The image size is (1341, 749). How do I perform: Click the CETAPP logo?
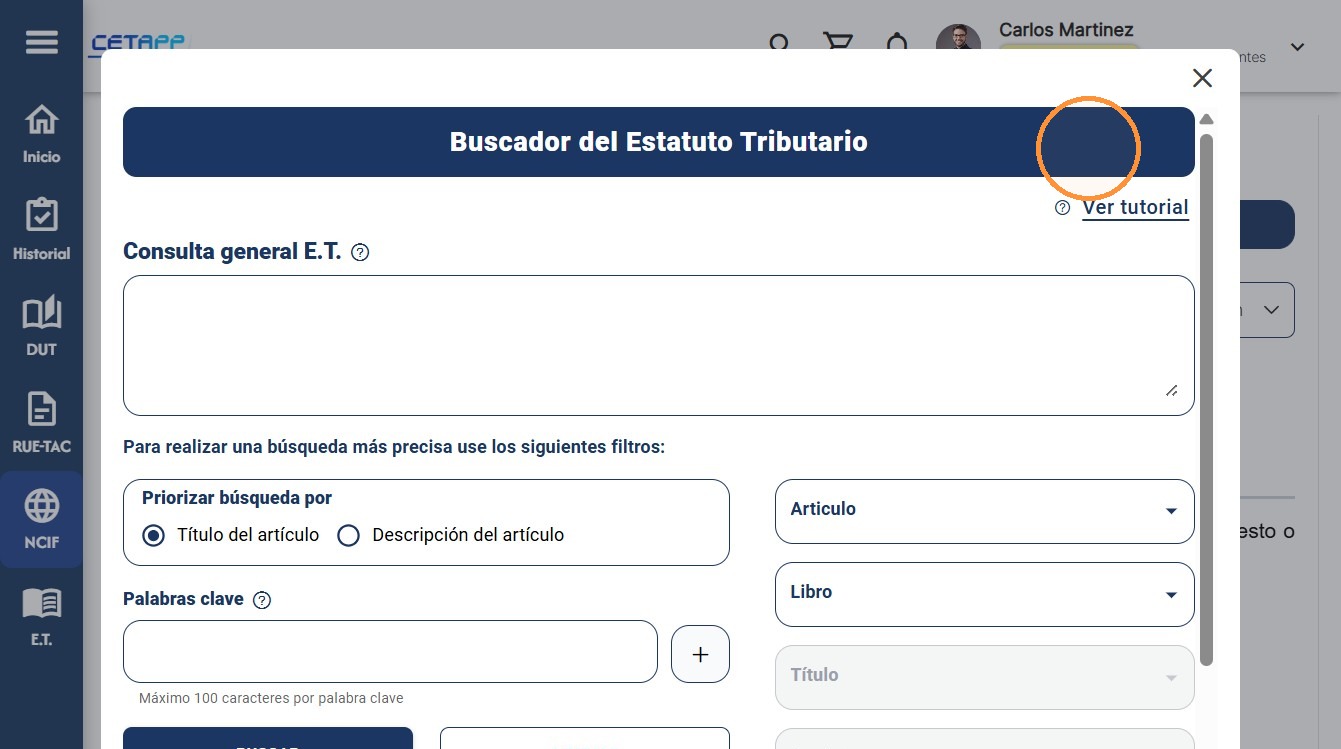(x=139, y=43)
